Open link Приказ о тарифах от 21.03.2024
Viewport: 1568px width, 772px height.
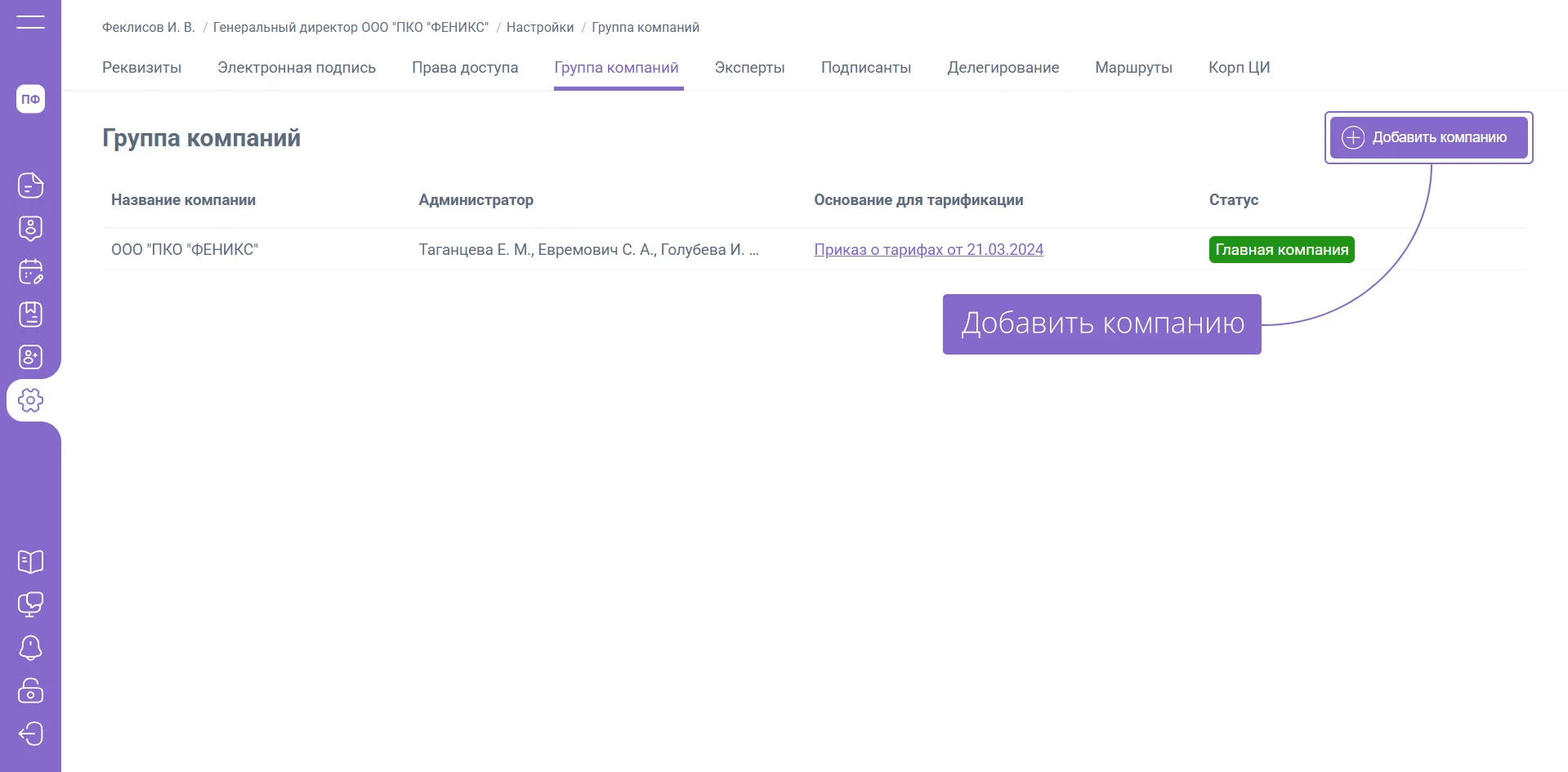928,250
